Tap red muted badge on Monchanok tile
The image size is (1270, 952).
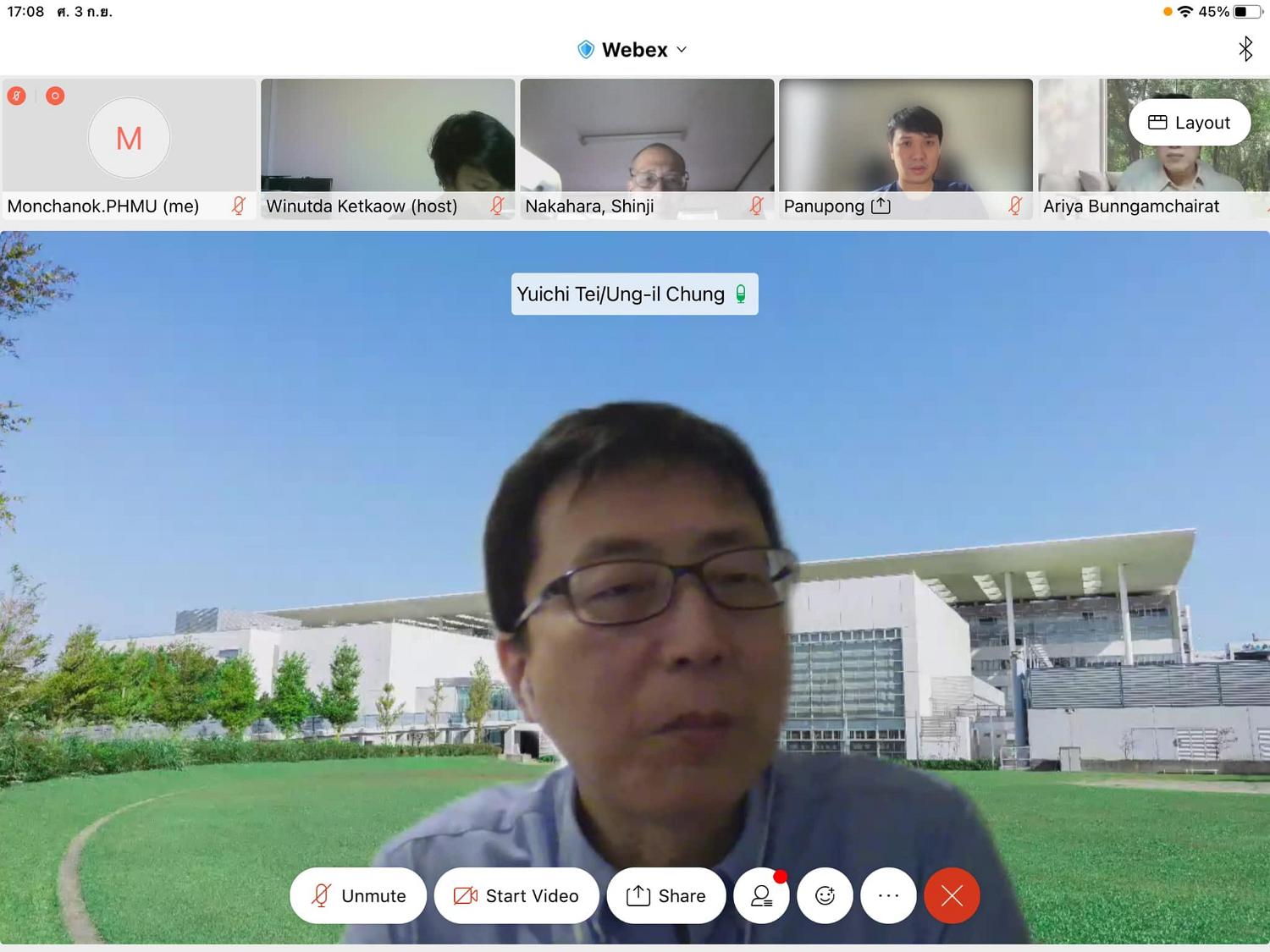[16, 96]
